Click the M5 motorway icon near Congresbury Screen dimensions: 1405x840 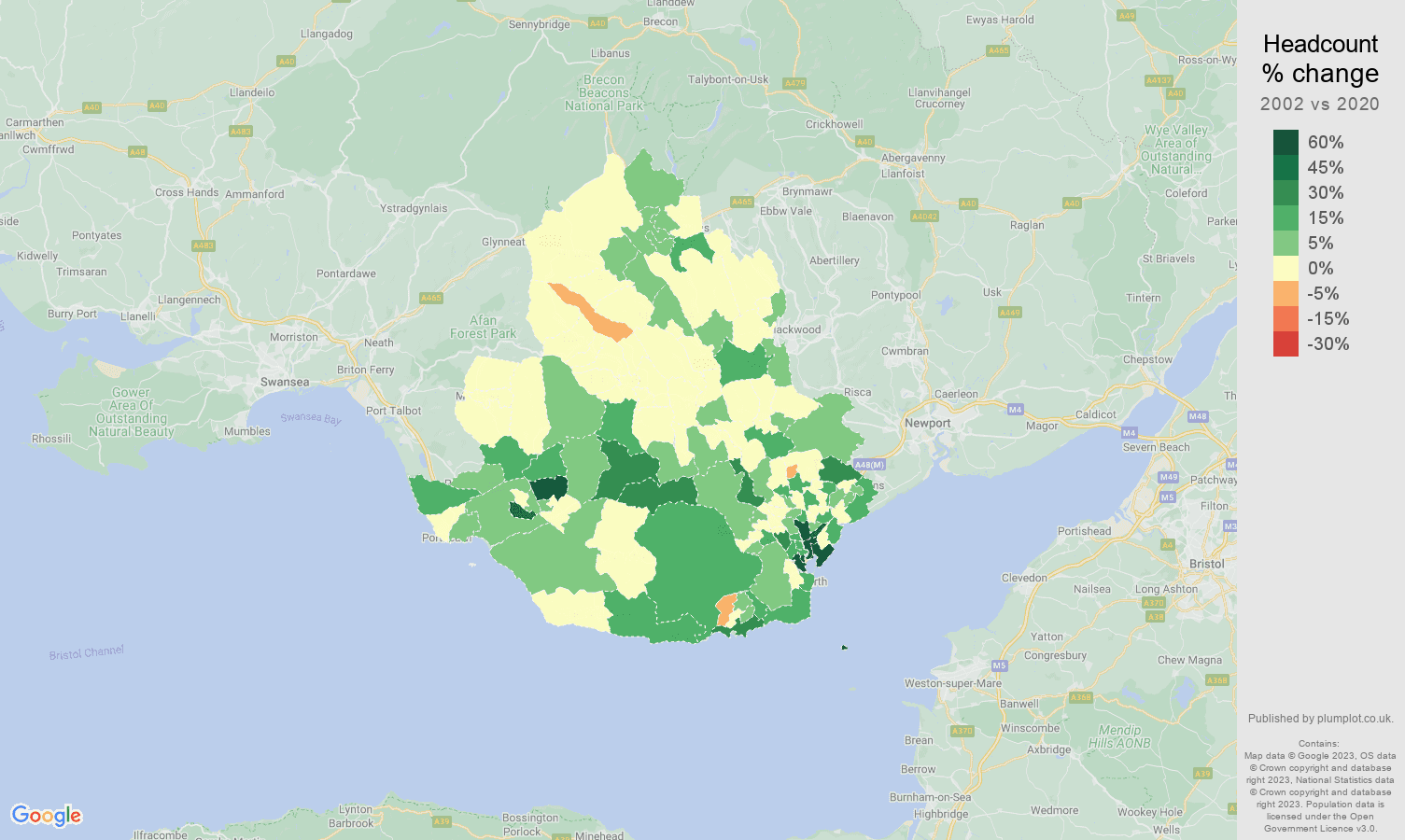pyautogui.click(x=999, y=665)
